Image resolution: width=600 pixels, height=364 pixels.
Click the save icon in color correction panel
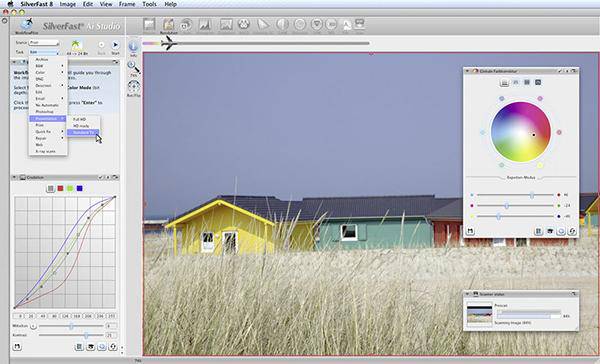pos(470,231)
